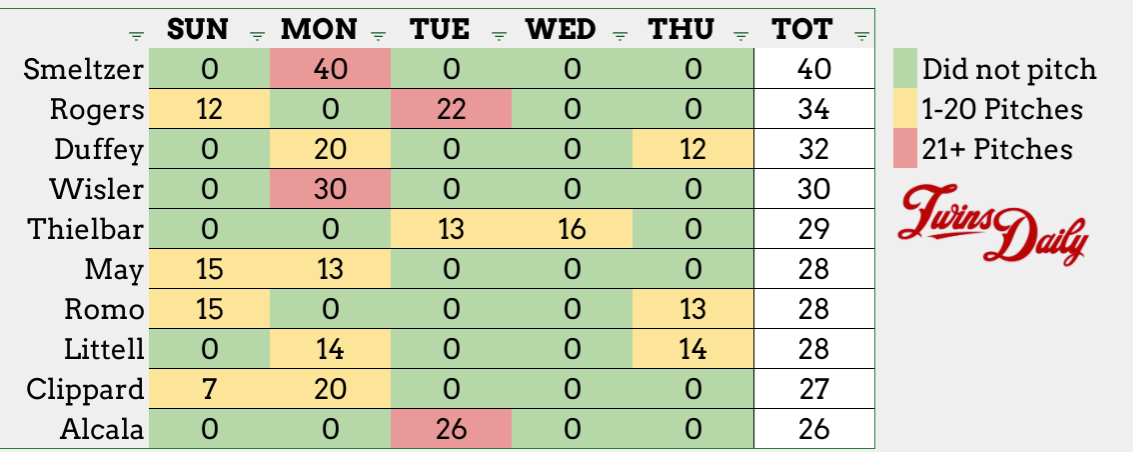Screen dimensions: 1133x452
Task: Open the SUN column filter icon
Action: click(258, 36)
